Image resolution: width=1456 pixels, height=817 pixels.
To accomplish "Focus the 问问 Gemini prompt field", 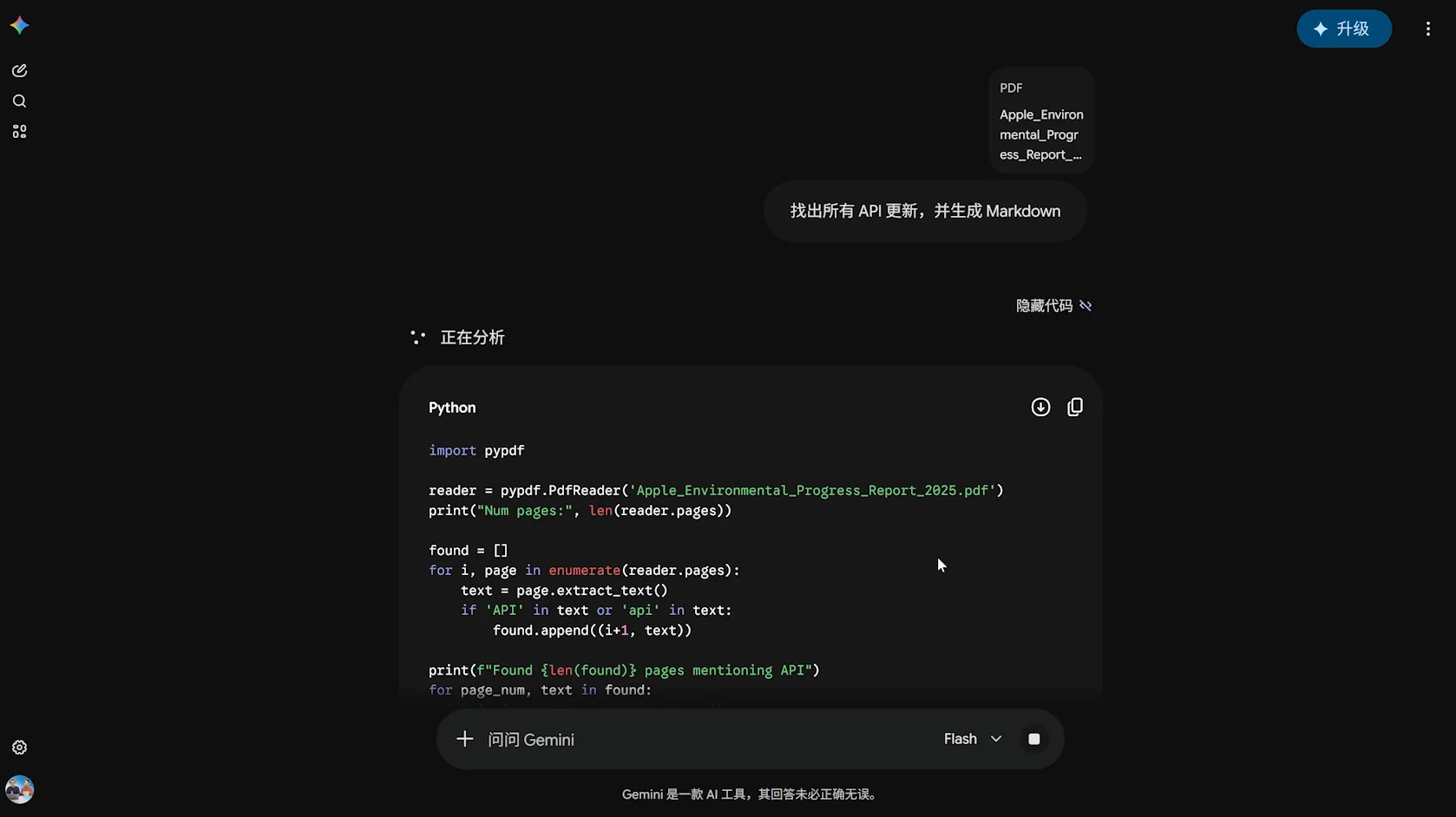I will pos(703,740).
